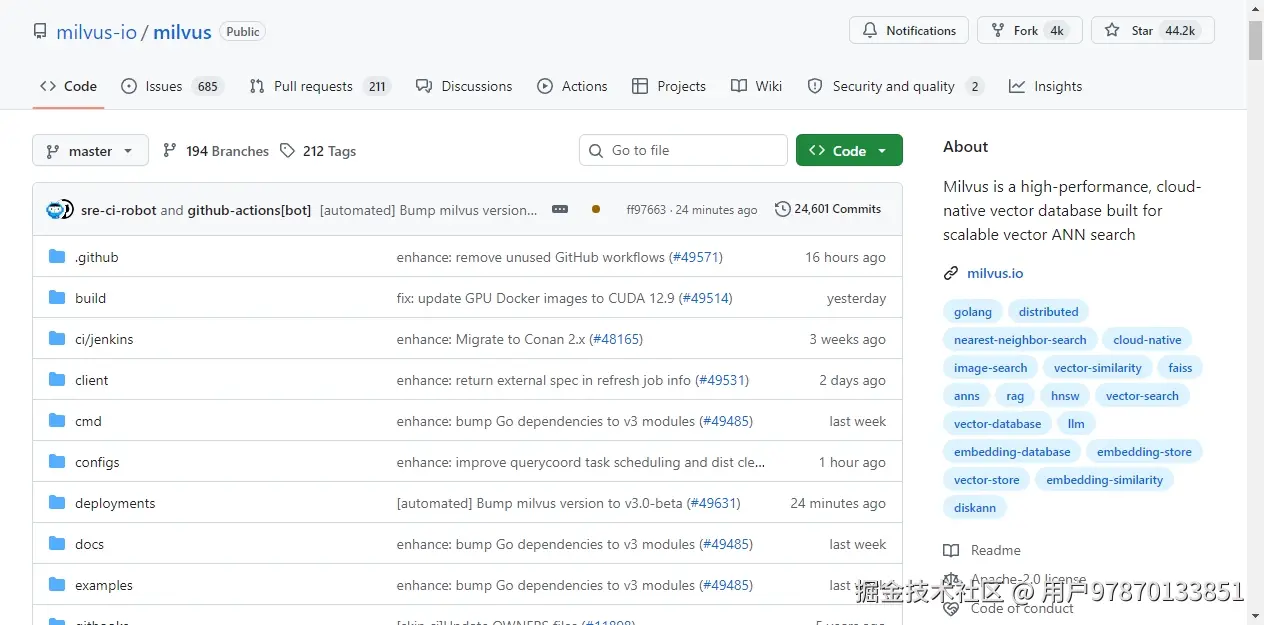Visit the milvus.io website link
1264x625 pixels.
pyautogui.click(x=995, y=273)
